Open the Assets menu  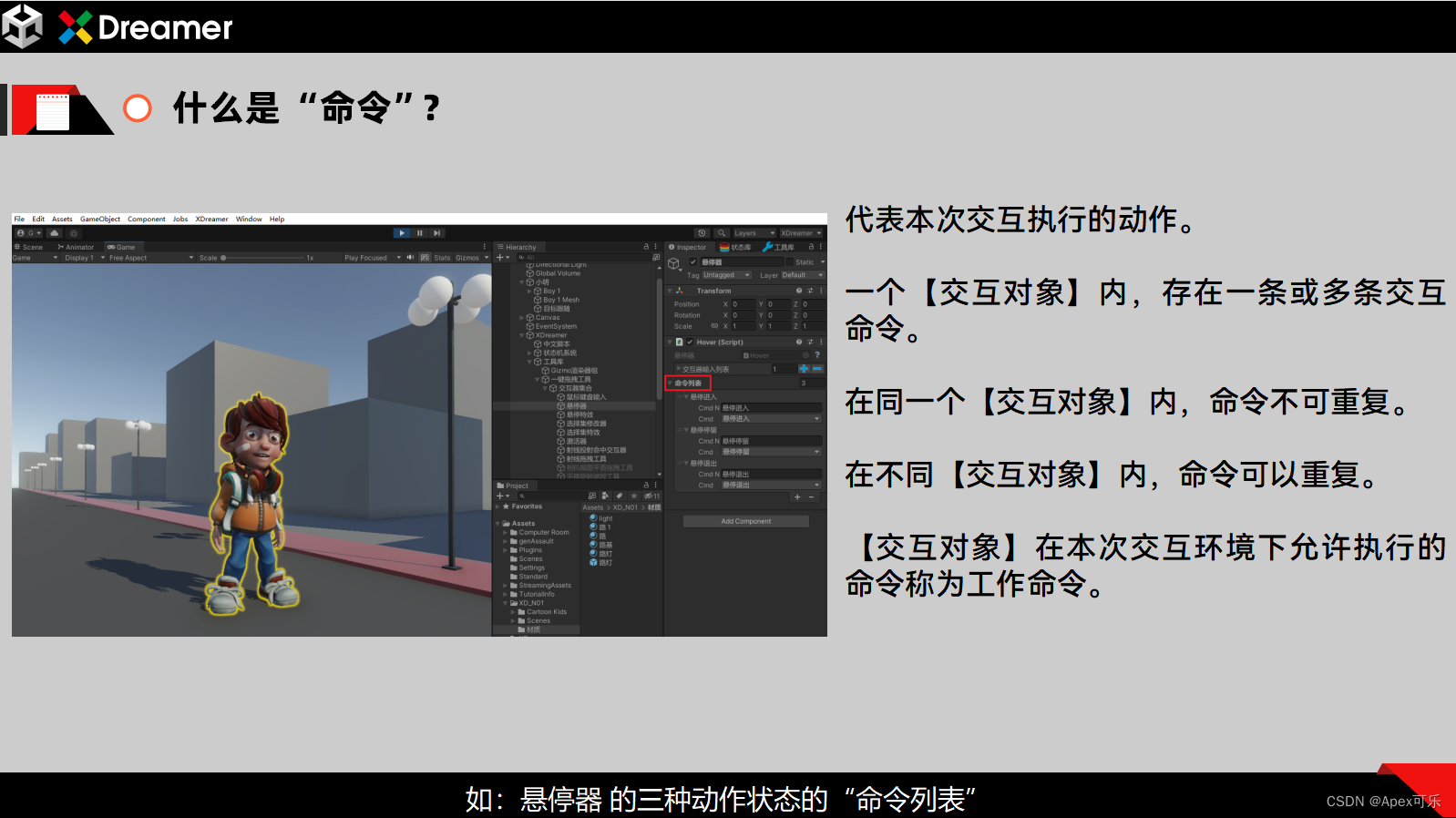62,220
